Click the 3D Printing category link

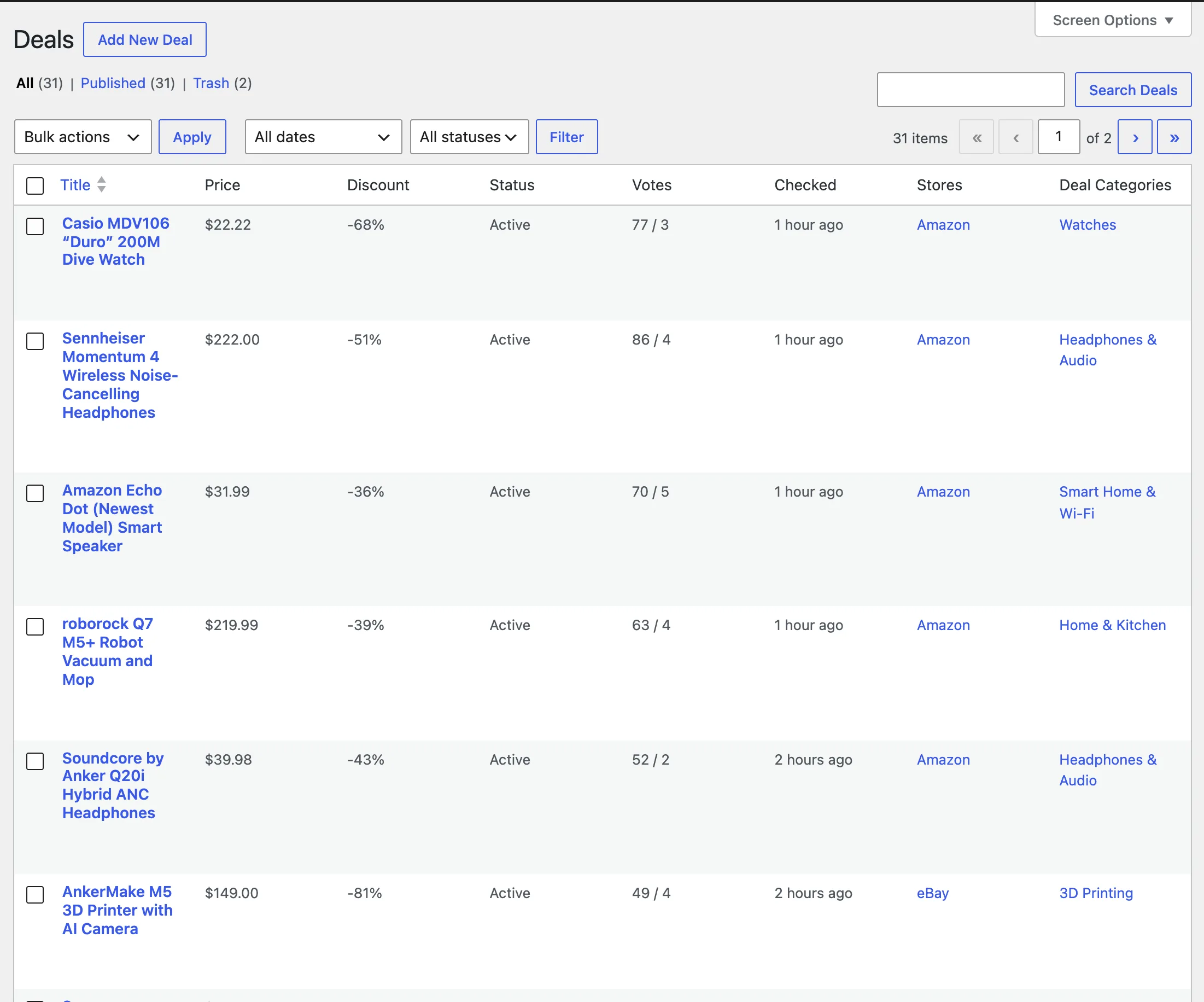coord(1096,893)
